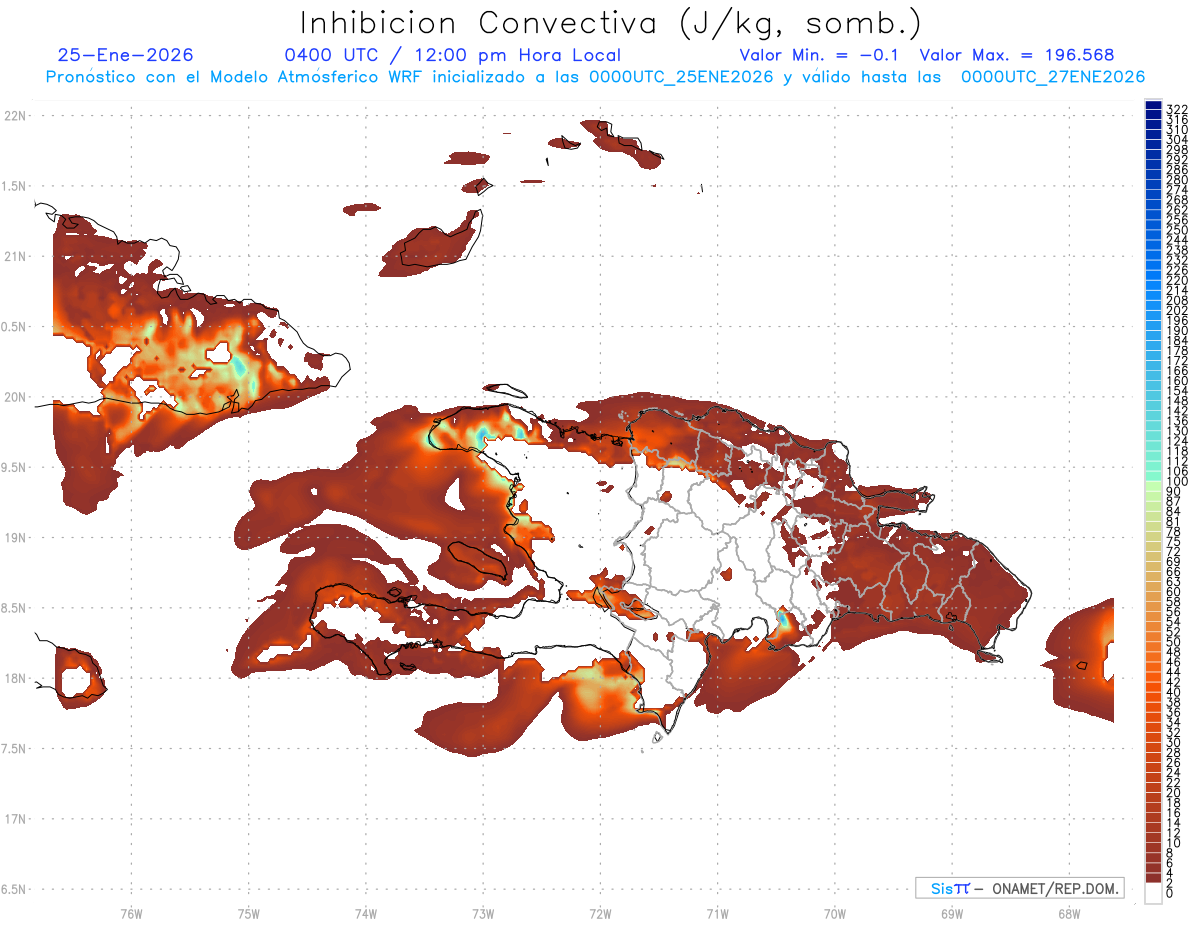The width and height of the screenshot is (1200, 927).
Task: Click the "69W" longitude label
Action: pyautogui.click(x=951, y=913)
